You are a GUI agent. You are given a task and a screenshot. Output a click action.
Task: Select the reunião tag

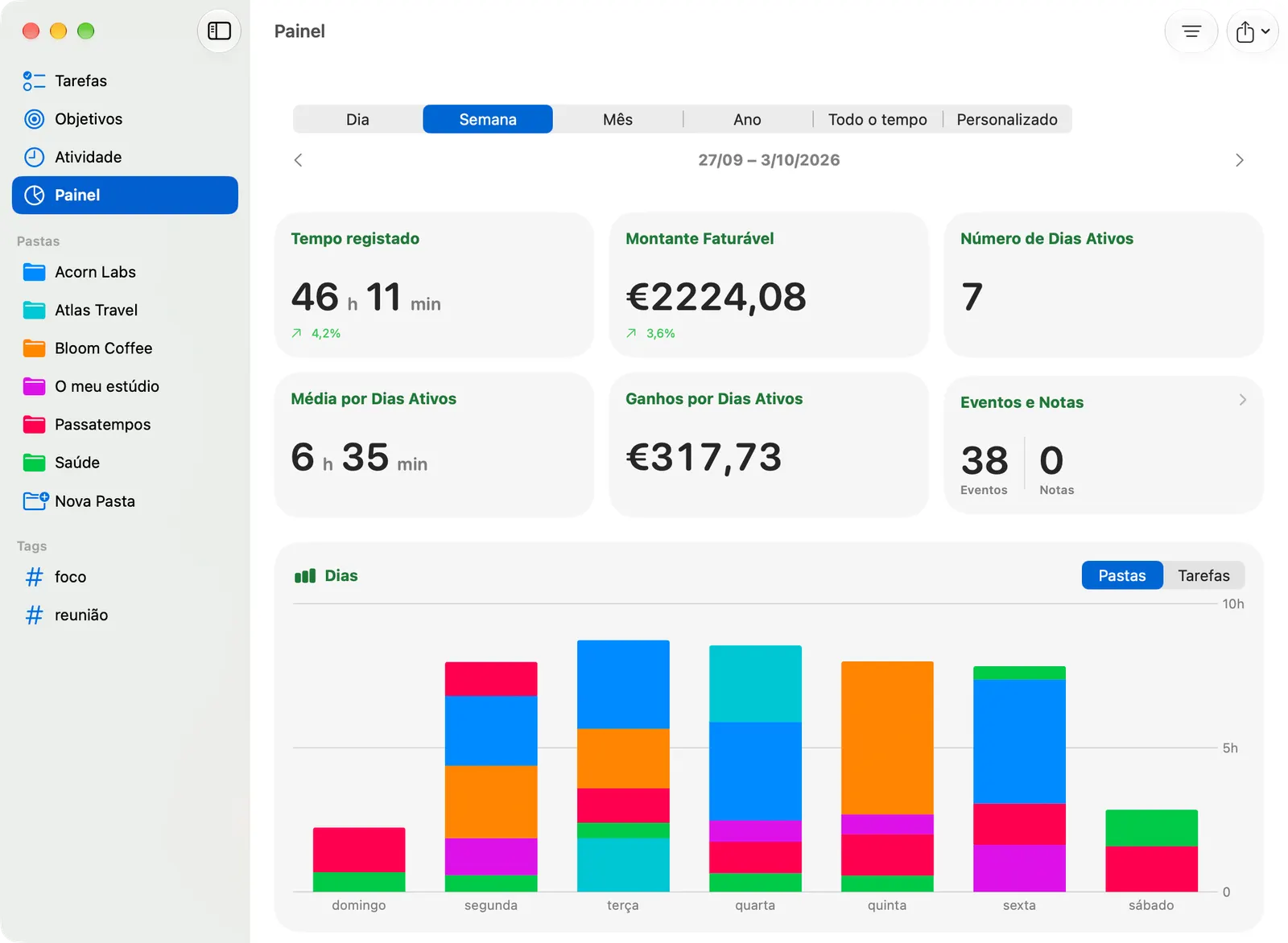pos(125,615)
